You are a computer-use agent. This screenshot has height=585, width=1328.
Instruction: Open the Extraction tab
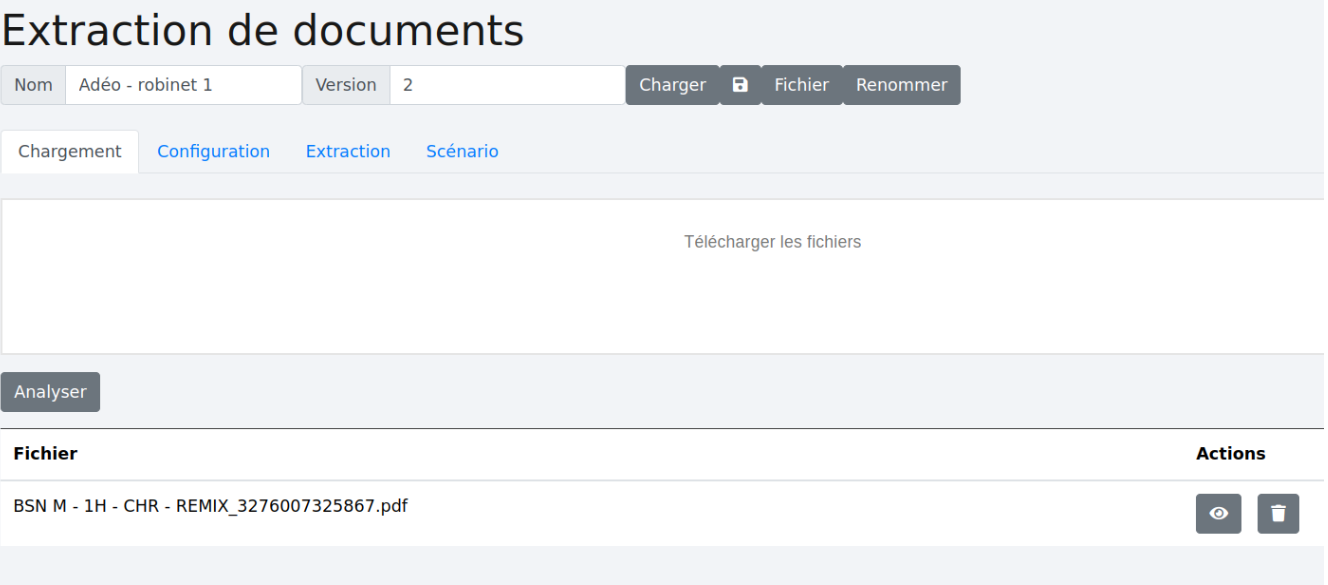tap(348, 151)
